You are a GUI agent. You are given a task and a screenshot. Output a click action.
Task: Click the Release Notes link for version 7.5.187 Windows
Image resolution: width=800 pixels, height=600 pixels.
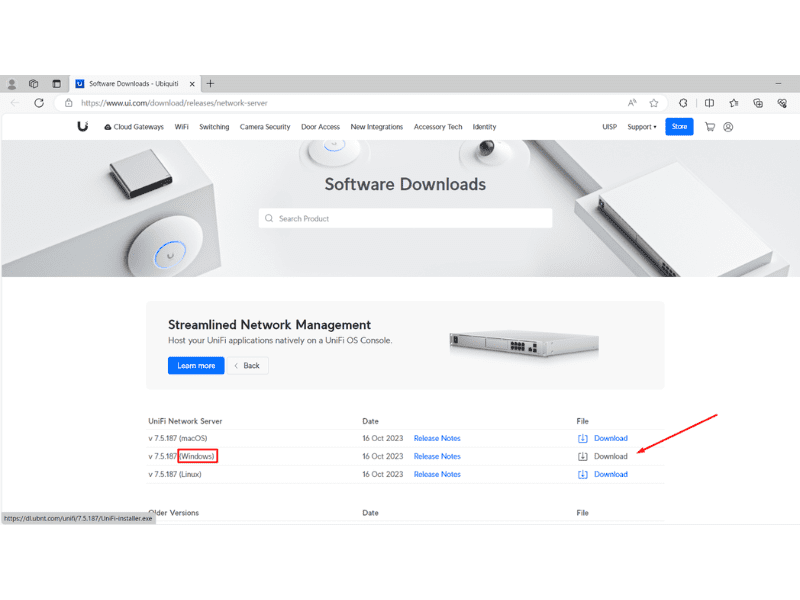pyautogui.click(x=437, y=456)
